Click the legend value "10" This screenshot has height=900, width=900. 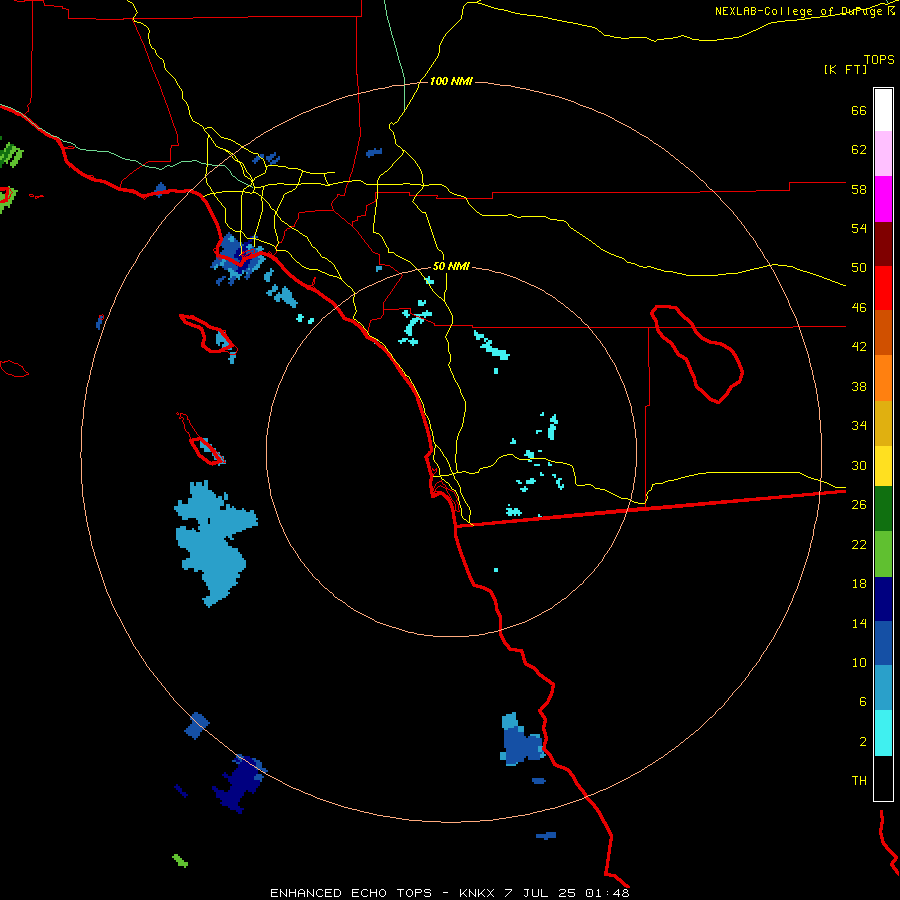(859, 663)
